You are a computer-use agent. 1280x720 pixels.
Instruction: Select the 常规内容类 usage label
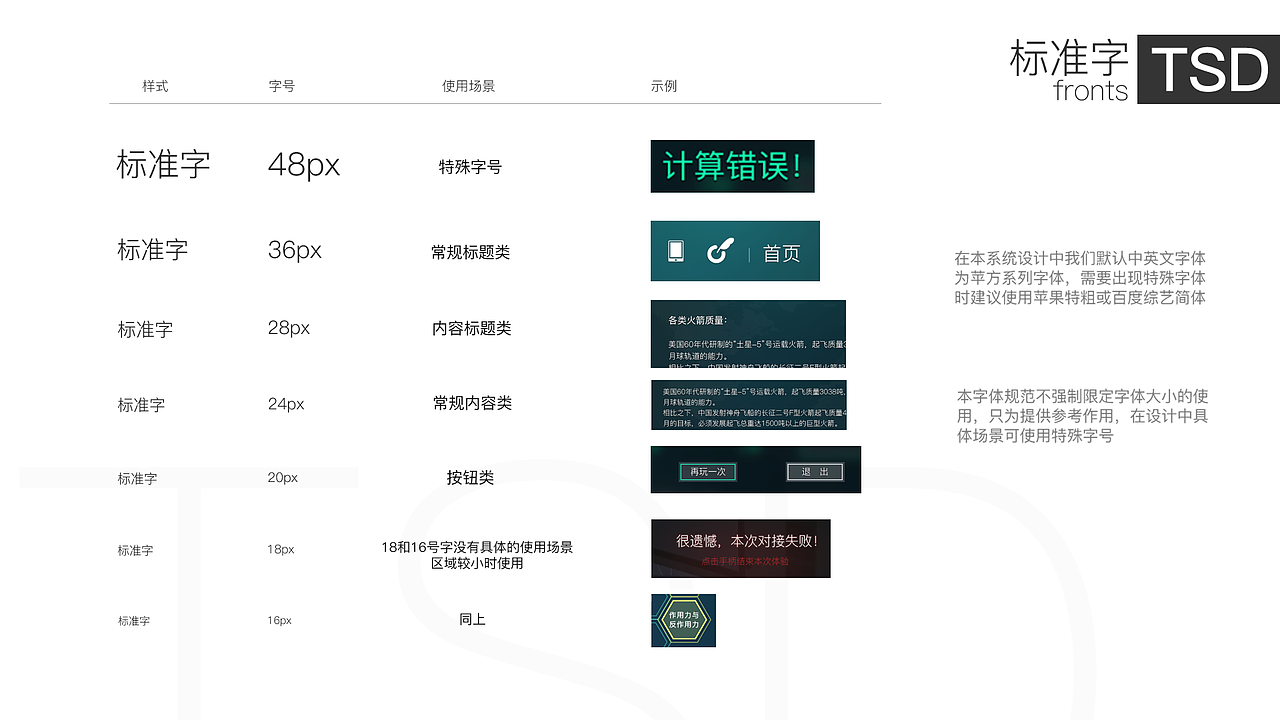click(473, 404)
